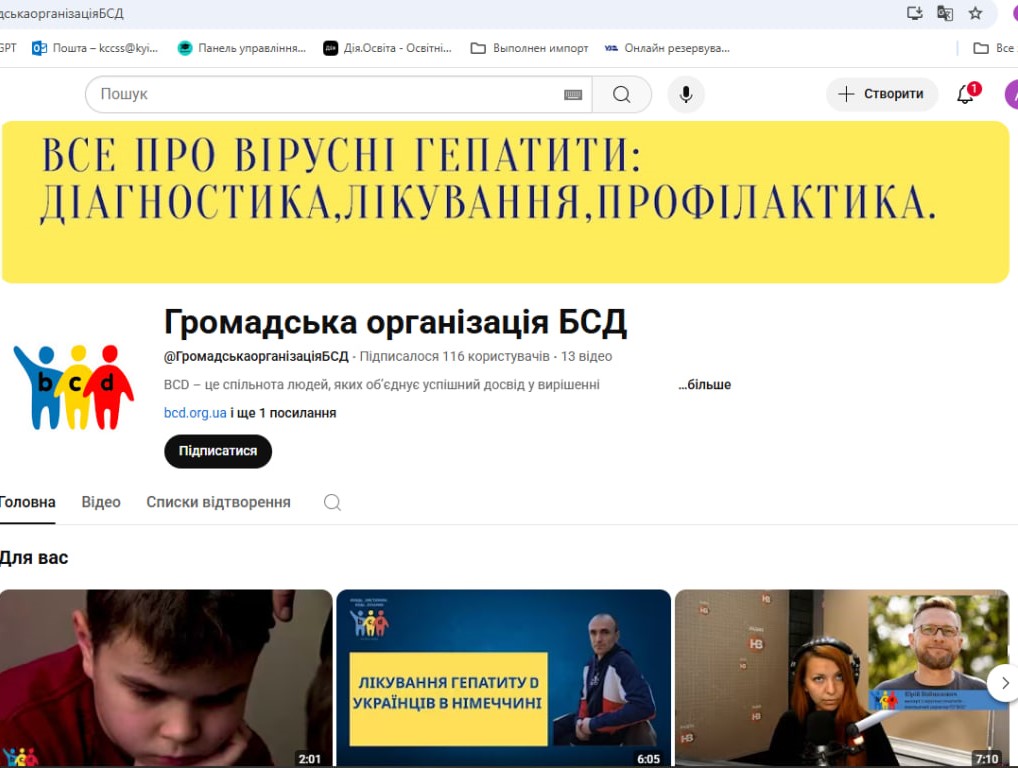
Task: Search within channel using magnifier icon
Action: [x=332, y=502]
